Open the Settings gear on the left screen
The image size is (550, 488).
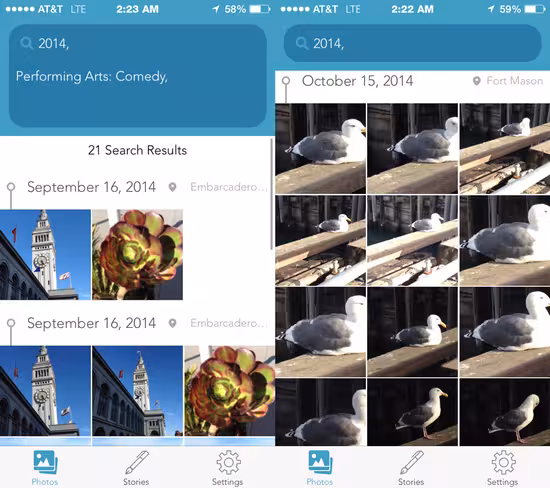228,468
